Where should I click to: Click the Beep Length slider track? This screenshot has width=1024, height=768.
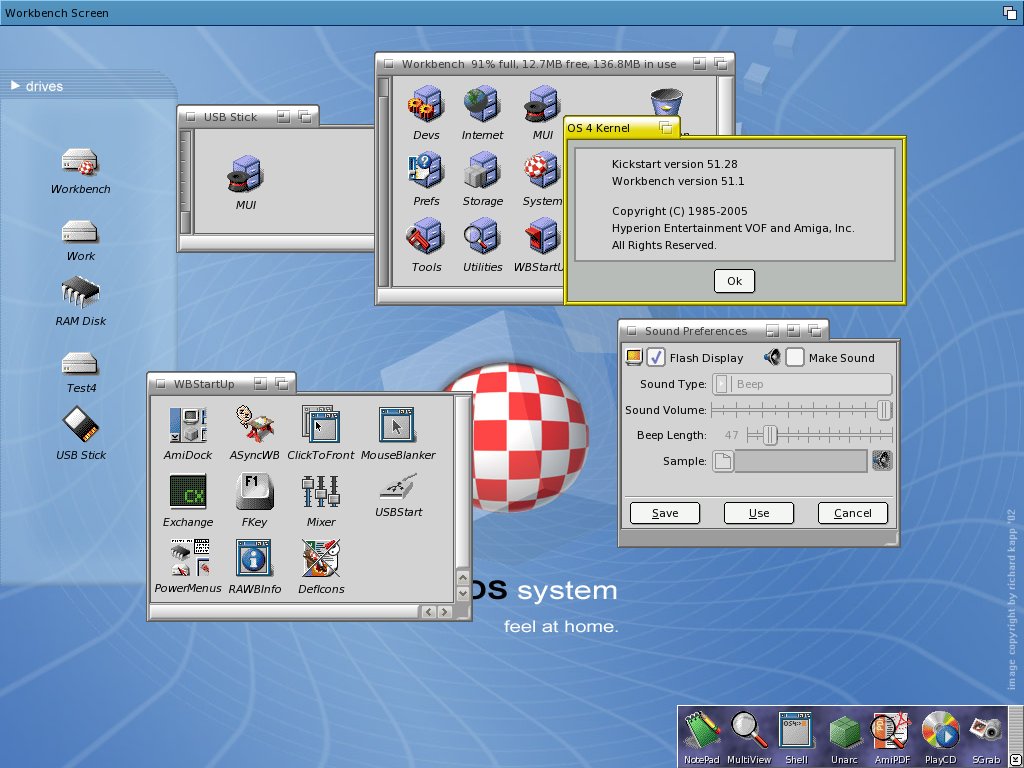pos(830,435)
